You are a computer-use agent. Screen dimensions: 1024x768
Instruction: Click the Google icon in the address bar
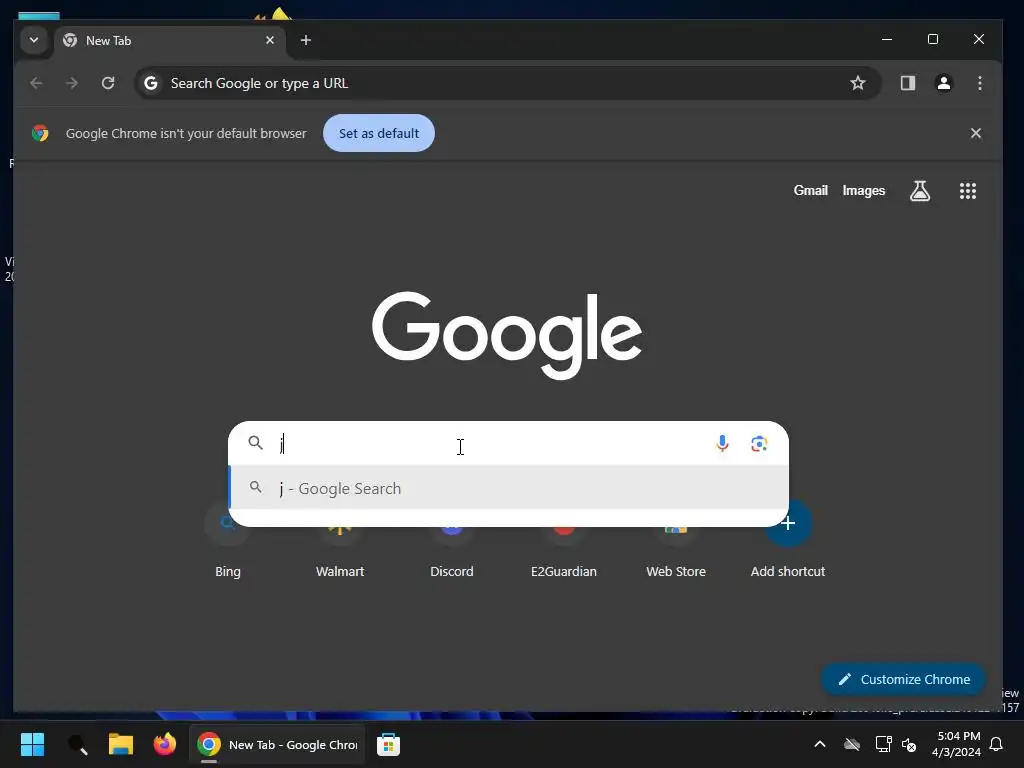click(151, 83)
